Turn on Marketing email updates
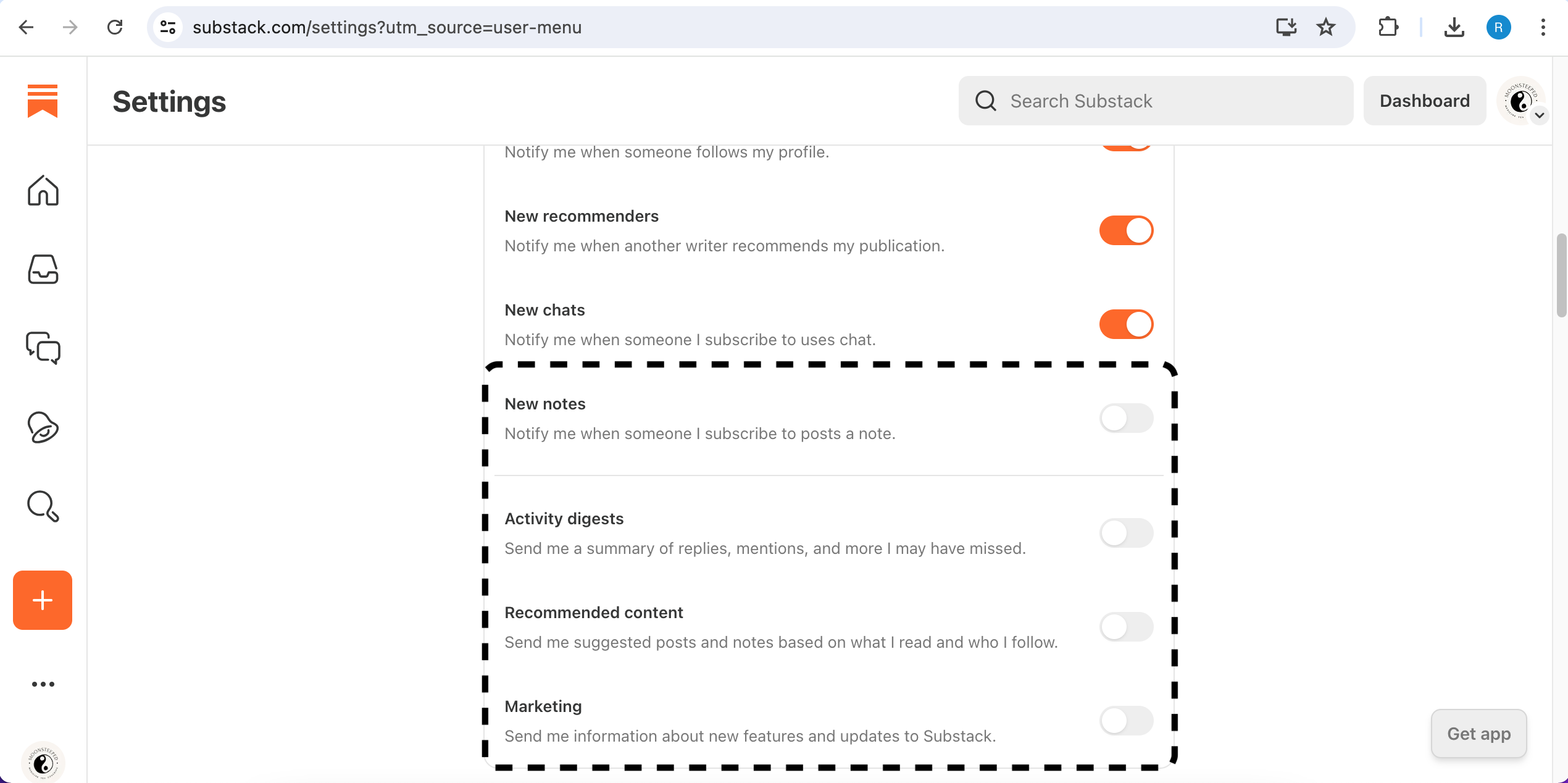The height and width of the screenshot is (783, 1568). [x=1125, y=720]
